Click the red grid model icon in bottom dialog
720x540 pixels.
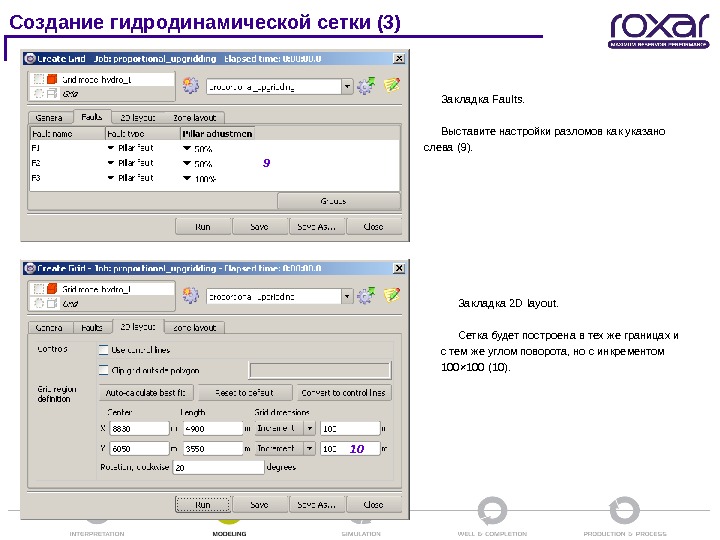click(x=52, y=288)
